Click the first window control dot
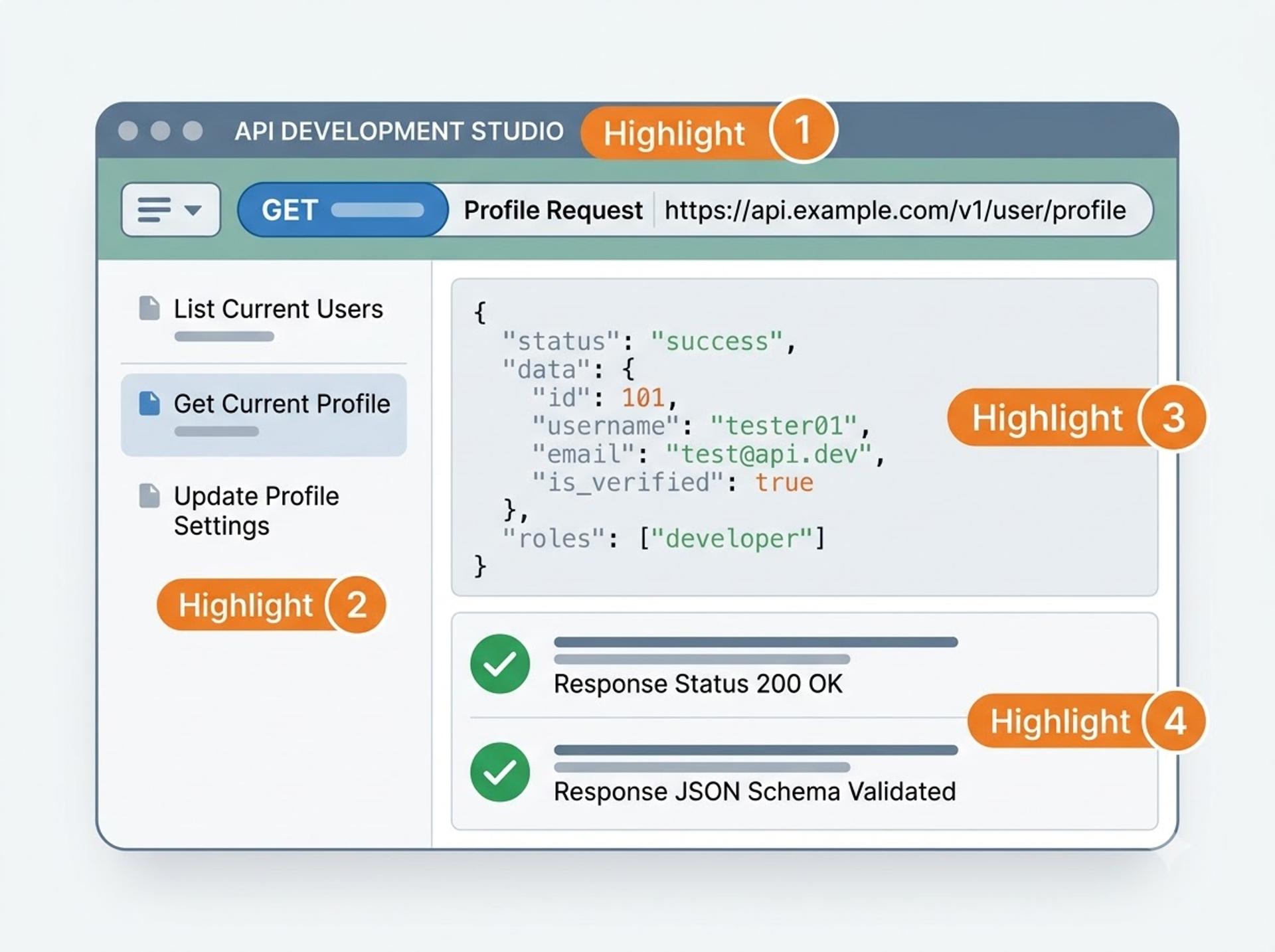1275x952 pixels. (x=128, y=131)
